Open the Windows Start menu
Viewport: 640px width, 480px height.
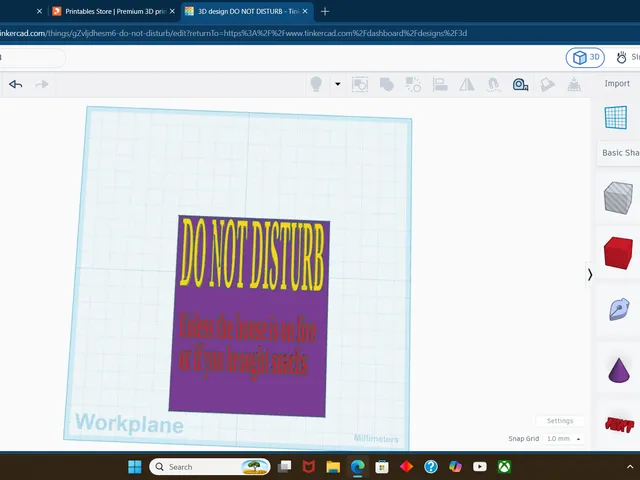click(135, 467)
